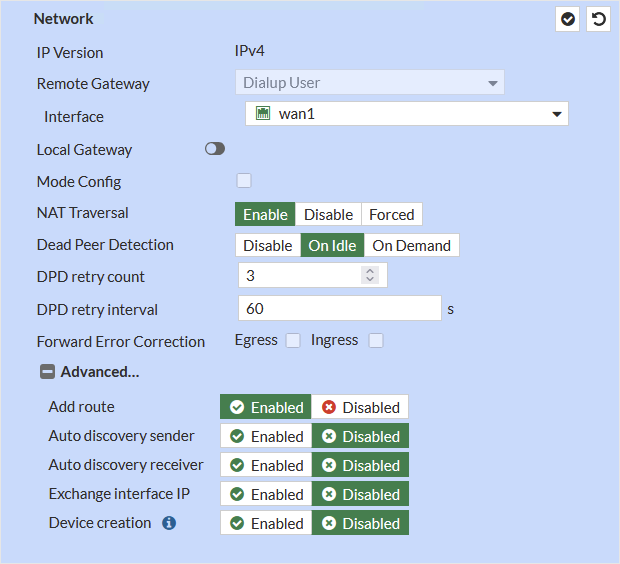Set Add route to Disabled
620x564 pixels.
[360, 408]
